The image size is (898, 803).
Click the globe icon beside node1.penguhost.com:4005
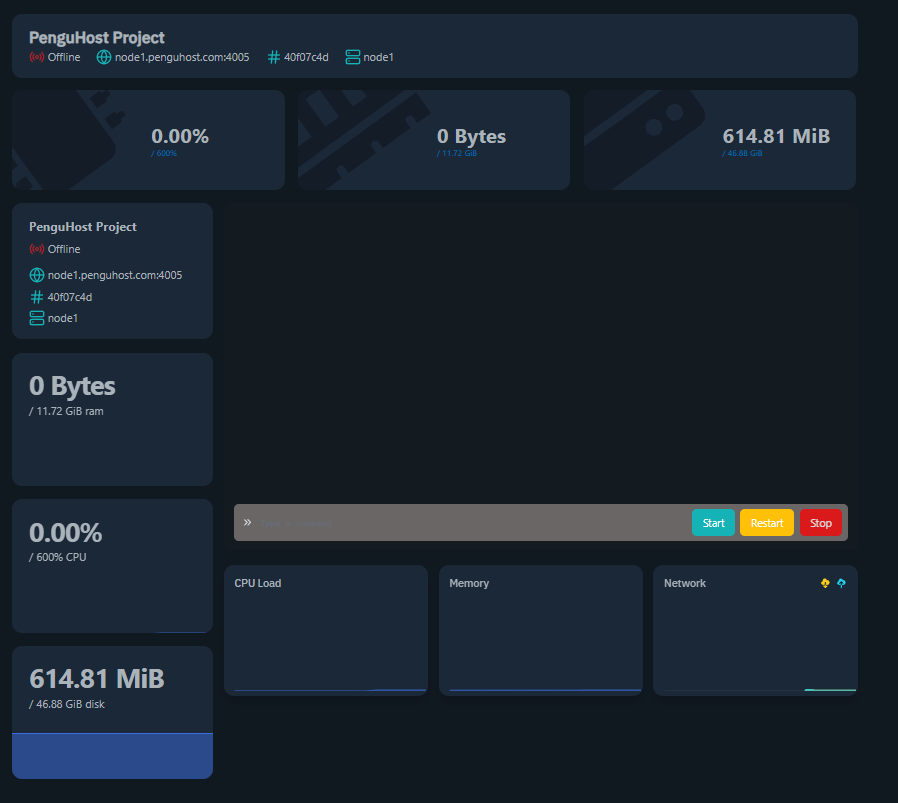point(103,58)
